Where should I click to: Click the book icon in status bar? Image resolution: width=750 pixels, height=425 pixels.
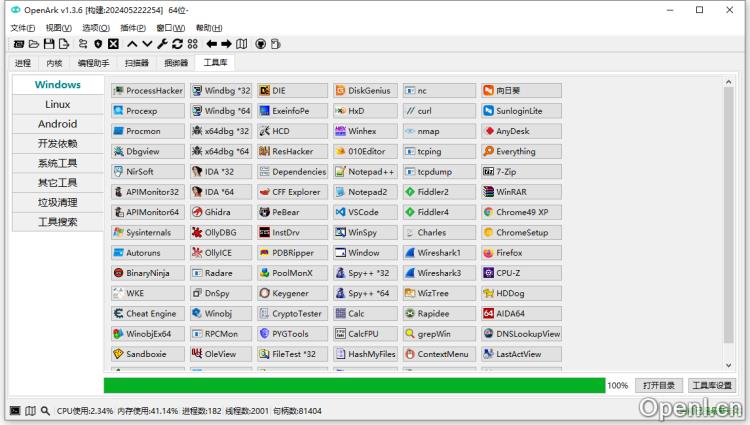point(30,411)
